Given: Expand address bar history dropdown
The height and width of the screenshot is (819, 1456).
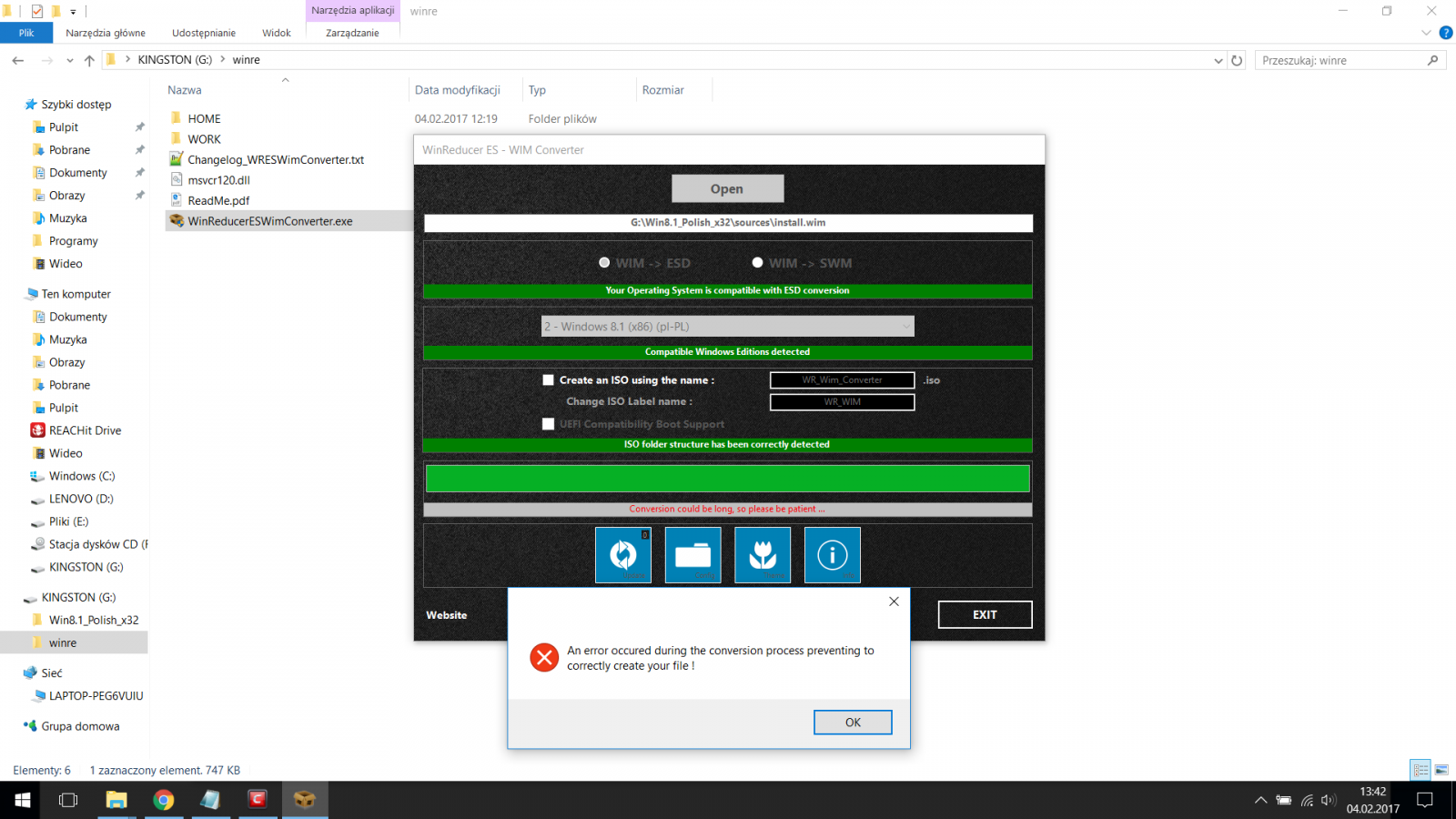Looking at the screenshot, I should 1218,60.
